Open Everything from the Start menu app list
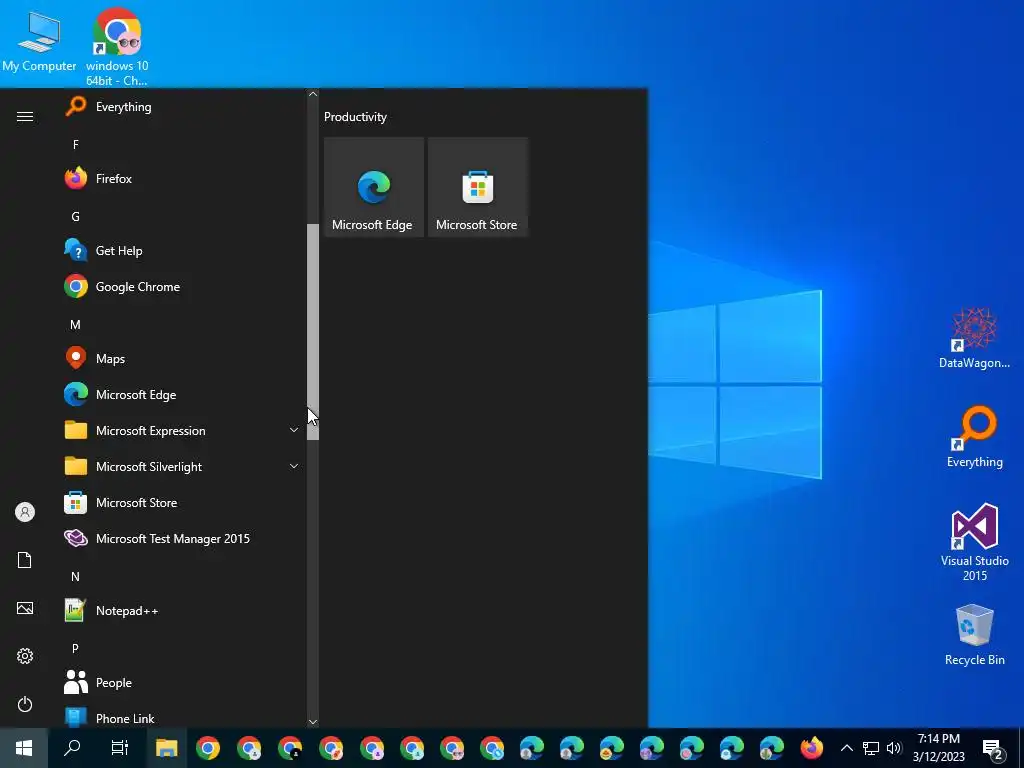The height and width of the screenshot is (768, 1024). point(181,106)
